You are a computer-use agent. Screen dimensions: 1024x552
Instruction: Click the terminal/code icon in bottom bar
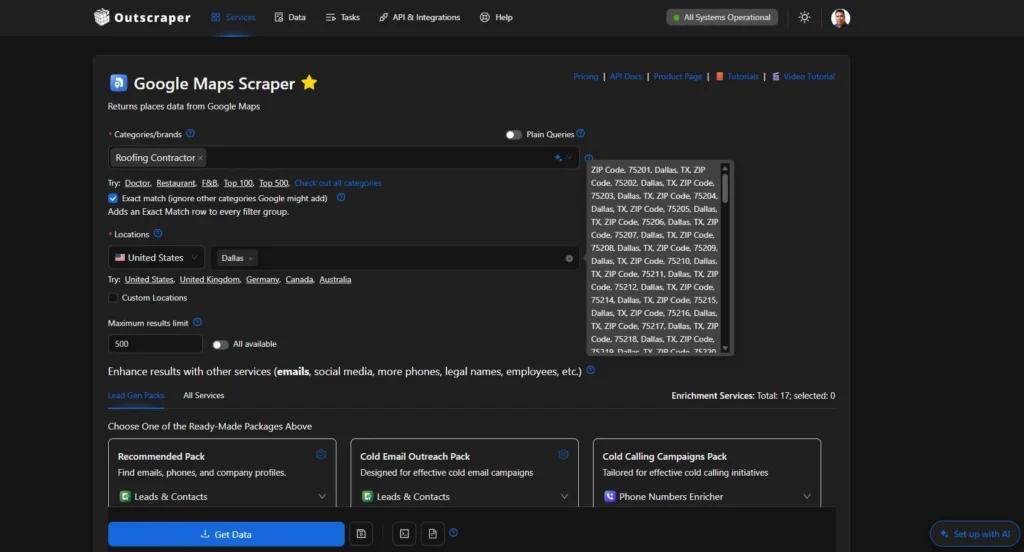[x=404, y=534]
